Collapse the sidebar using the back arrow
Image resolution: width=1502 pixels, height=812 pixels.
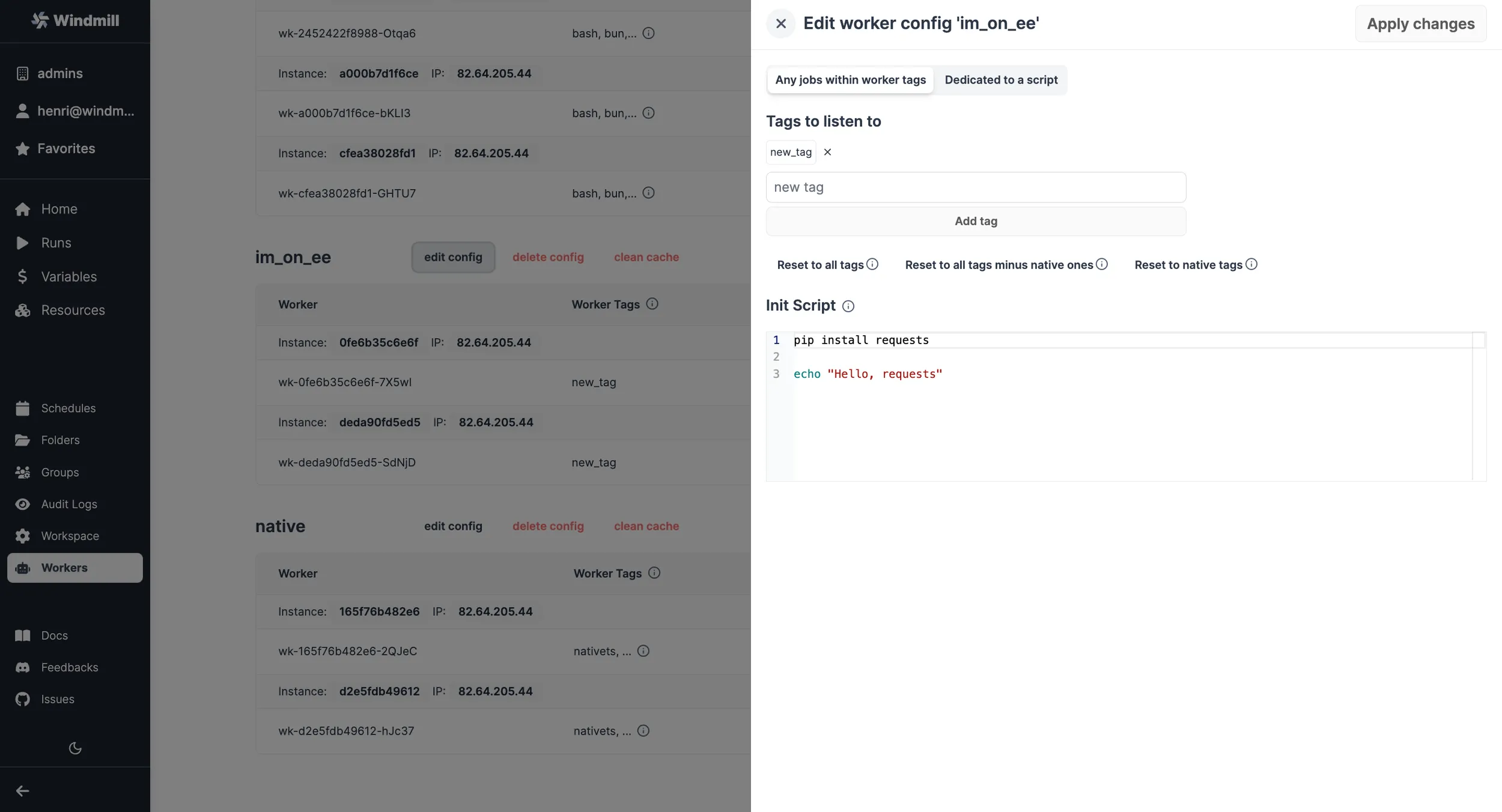pyautogui.click(x=22, y=790)
